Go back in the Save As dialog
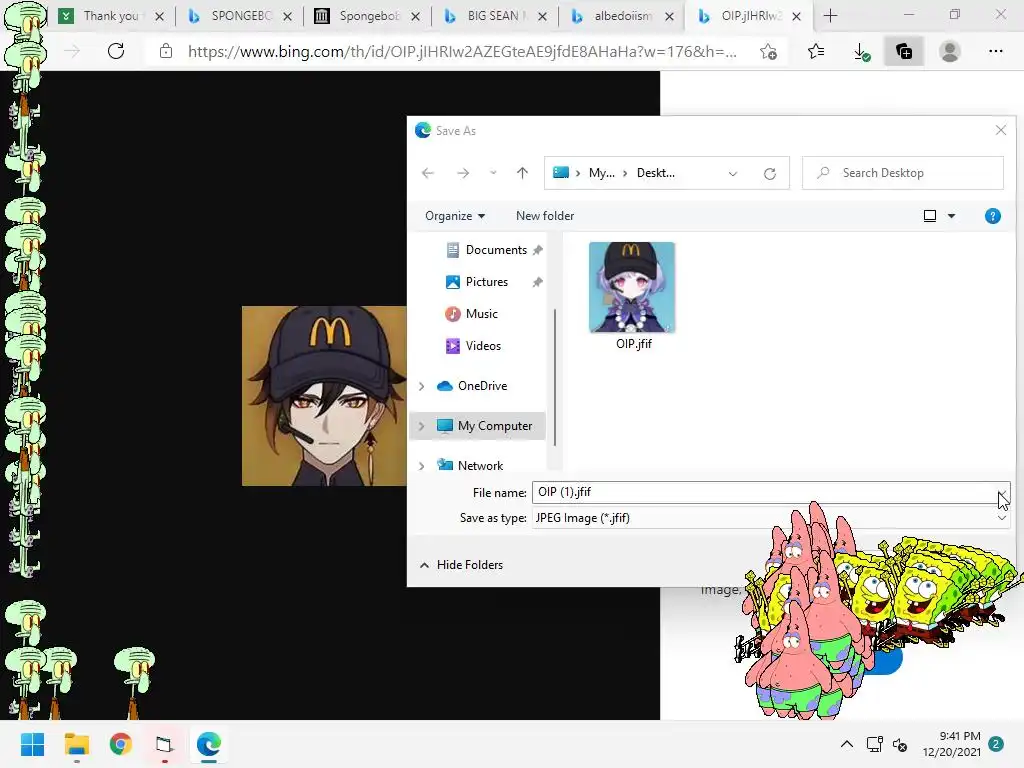1024x768 pixels. [428, 173]
